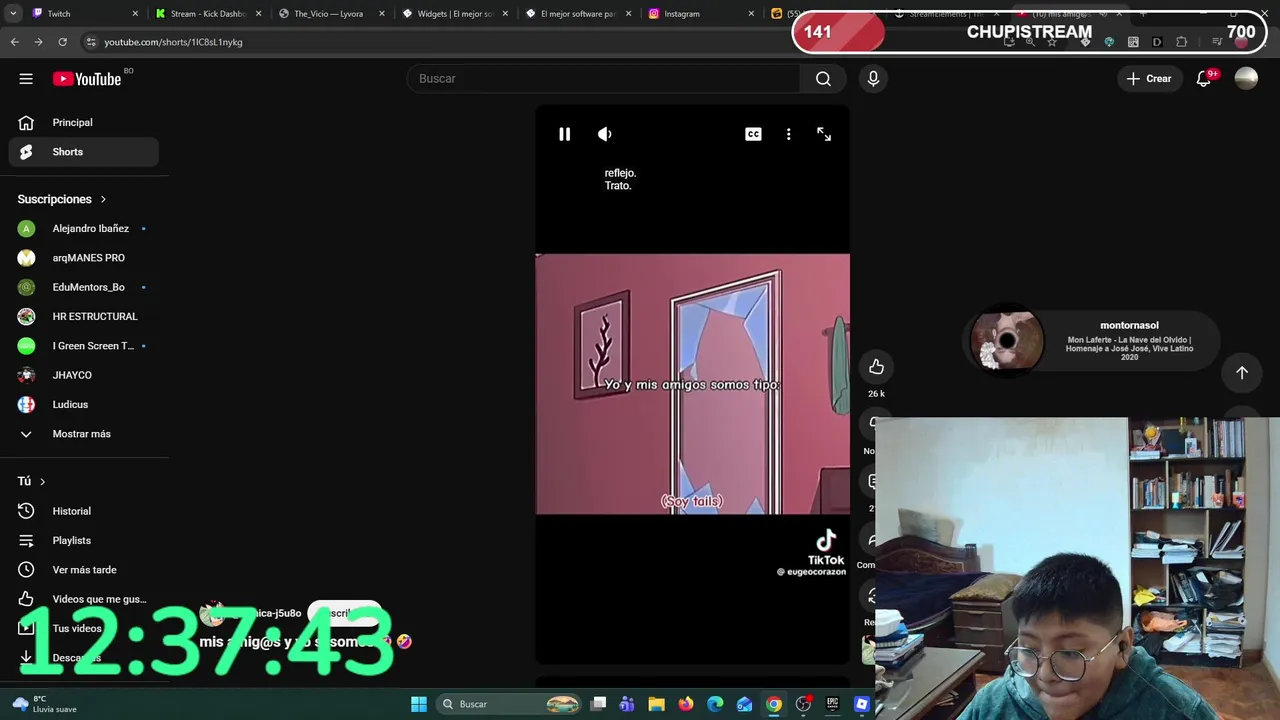Open the weather widget Lluvia suave
The width and height of the screenshot is (1280, 720).
[44, 704]
